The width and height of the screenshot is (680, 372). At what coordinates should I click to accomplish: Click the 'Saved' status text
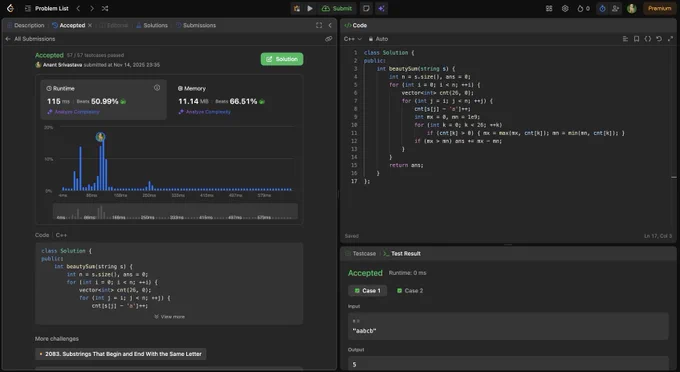click(352, 236)
